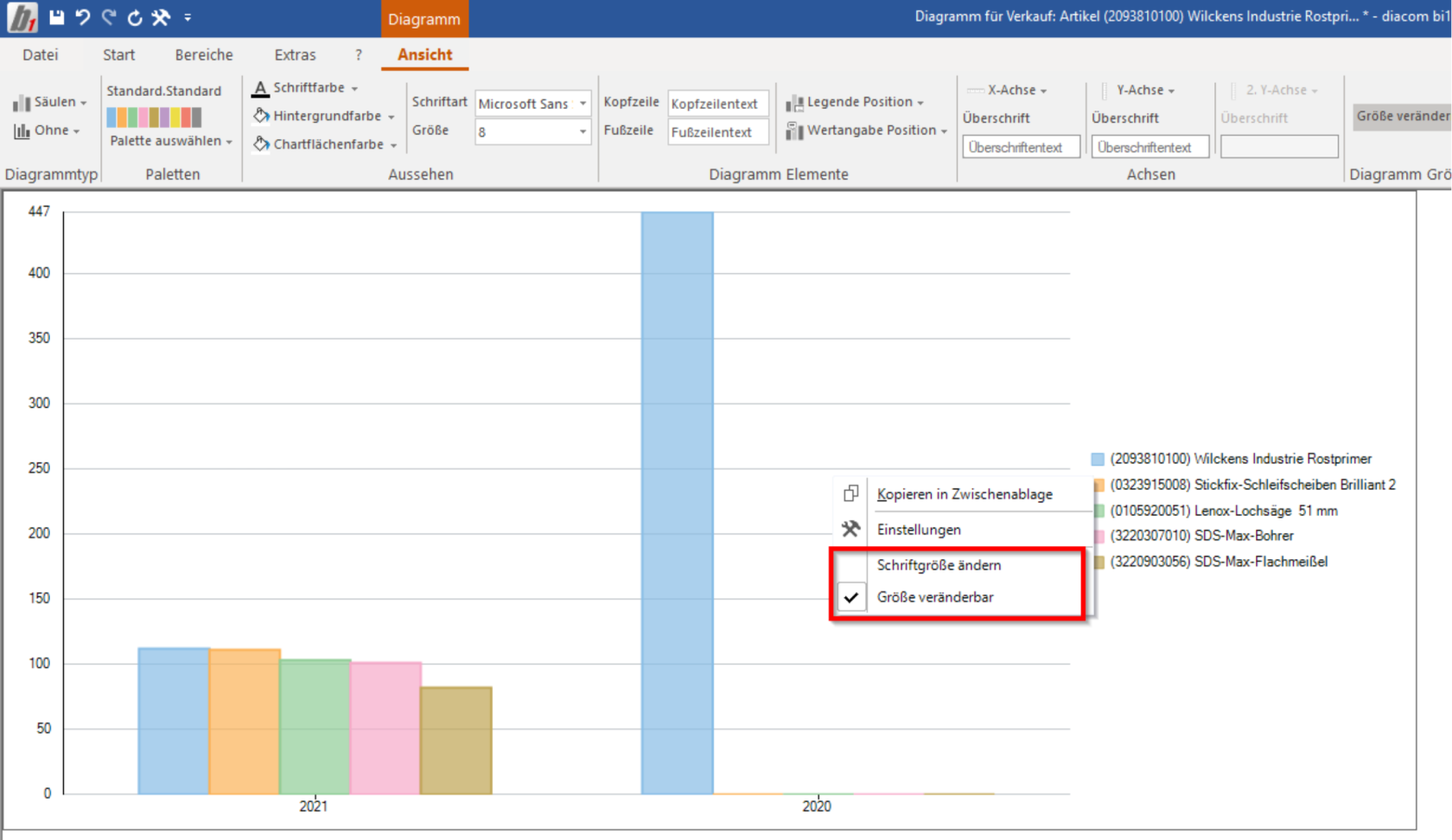The image size is (1452, 840).
Task: Click the question mark help tab
Action: pos(359,54)
